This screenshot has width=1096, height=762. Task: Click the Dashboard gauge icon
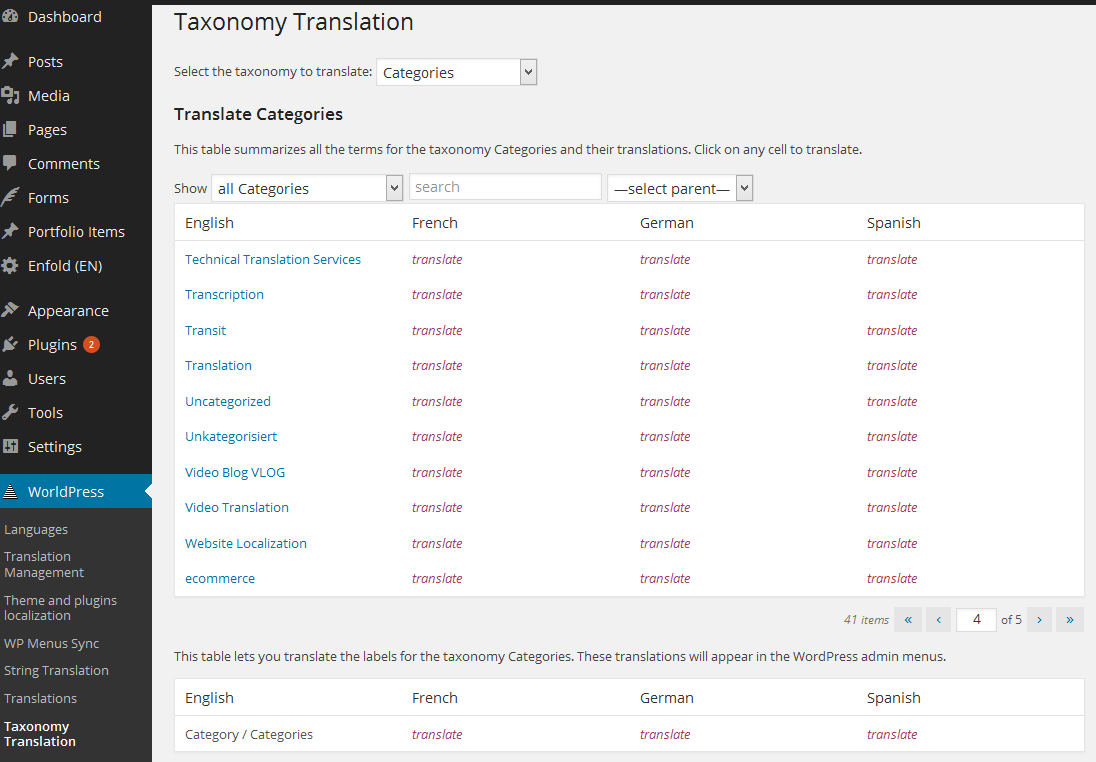pos(10,17)
